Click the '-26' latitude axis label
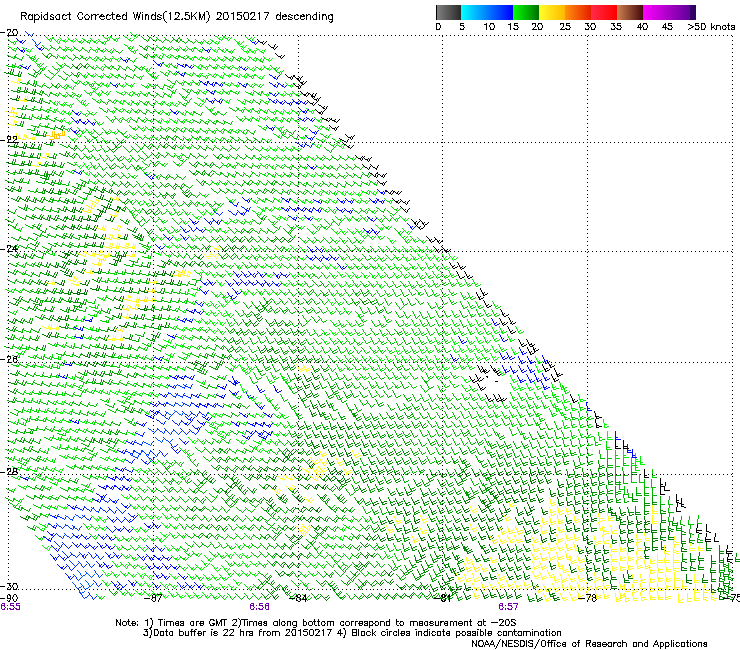Screen dimensions: 740x650 click(9, 360)
